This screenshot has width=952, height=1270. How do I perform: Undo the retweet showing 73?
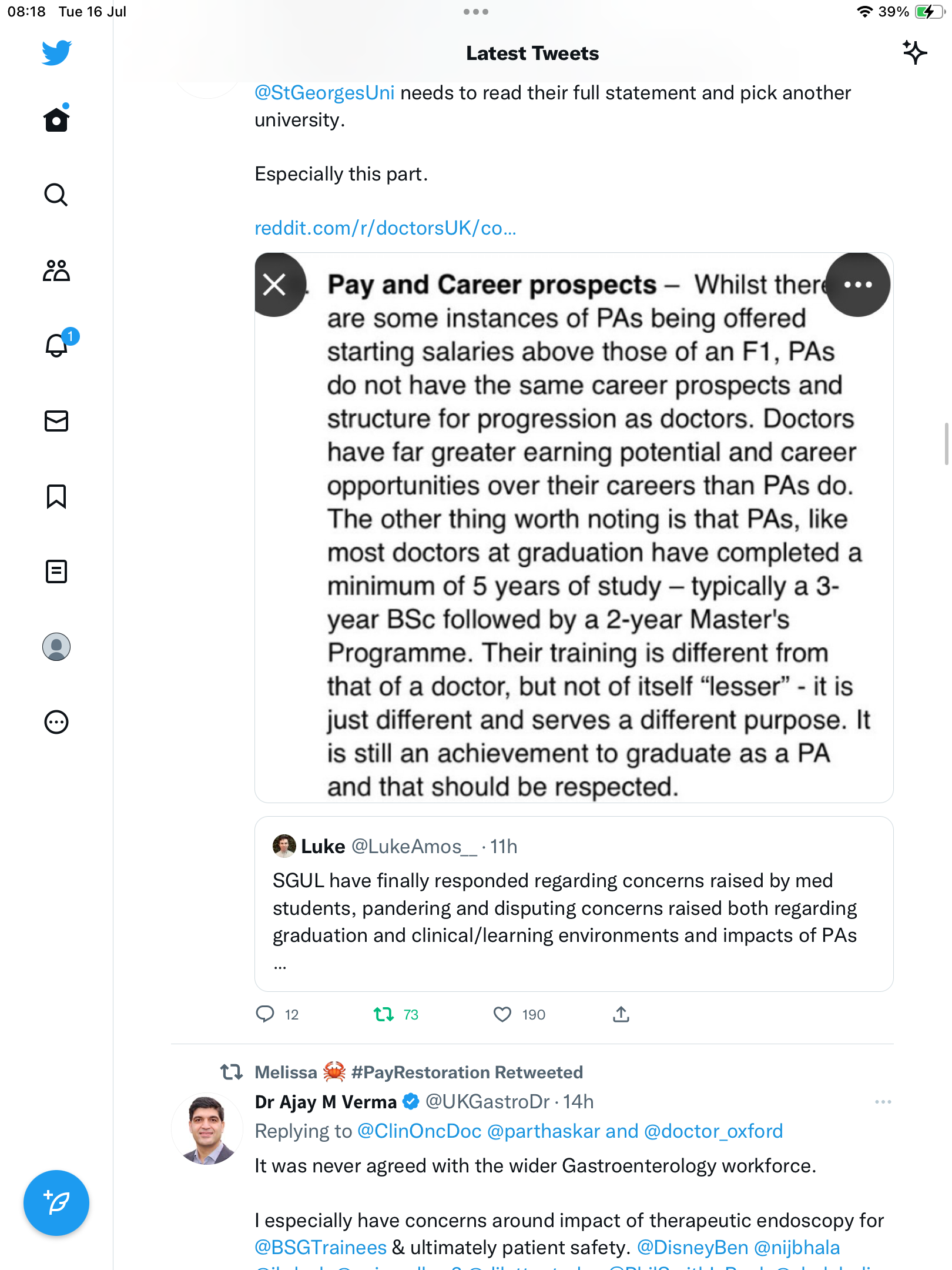click(x=384, y=1014)
